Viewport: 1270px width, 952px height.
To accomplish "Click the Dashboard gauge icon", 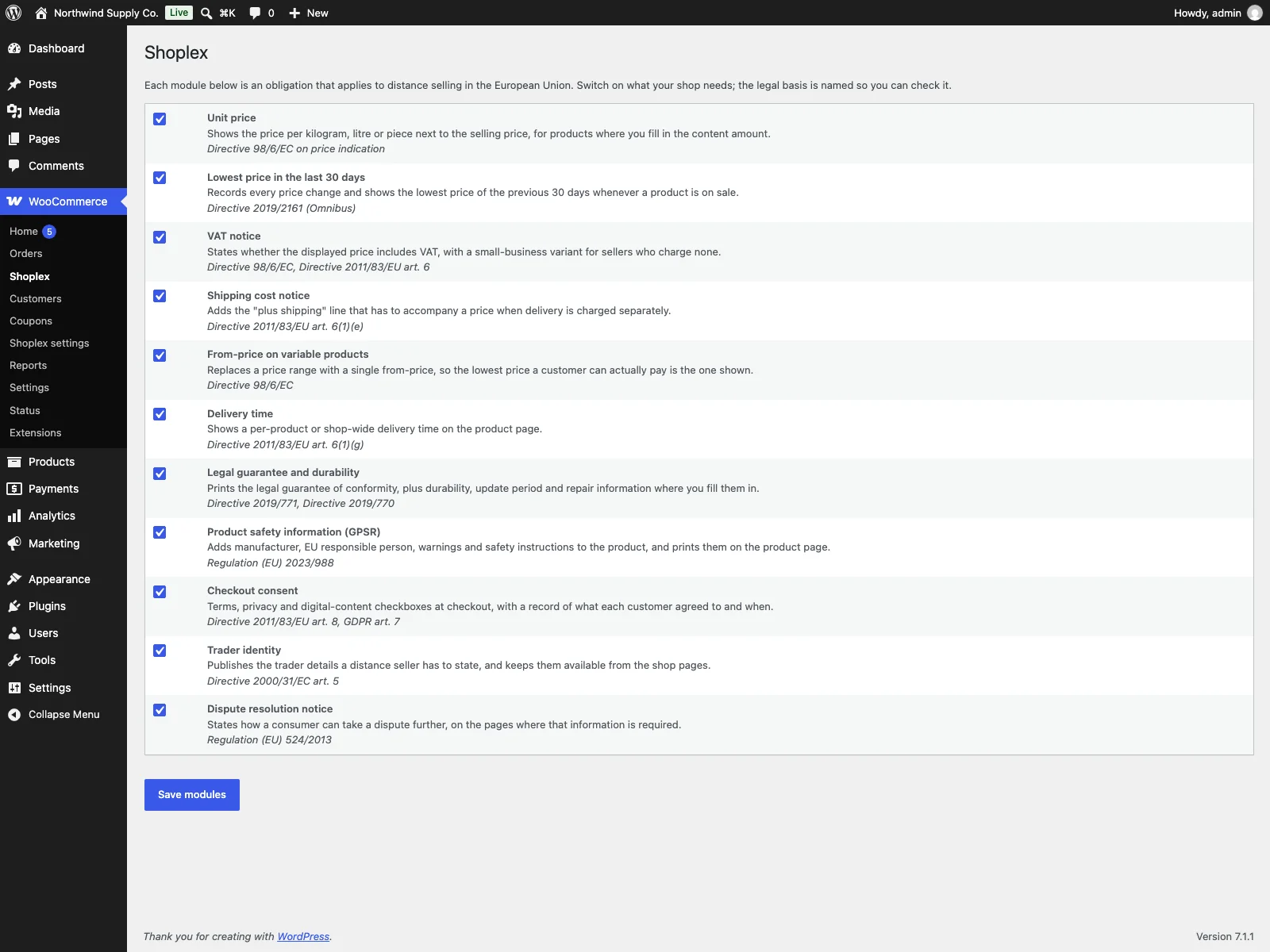I will point(14,48).
